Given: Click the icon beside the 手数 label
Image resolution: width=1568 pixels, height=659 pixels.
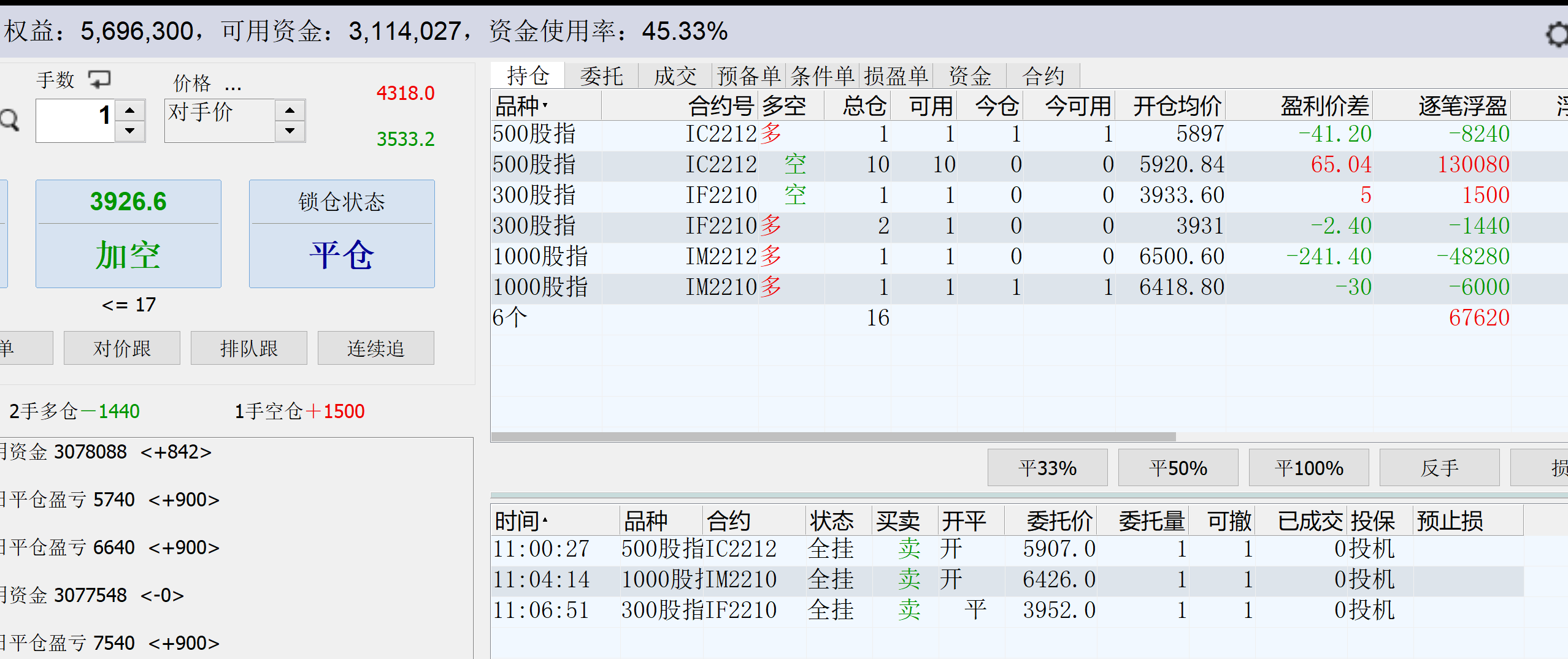Looking at the screenshot, I should [99, 79].
